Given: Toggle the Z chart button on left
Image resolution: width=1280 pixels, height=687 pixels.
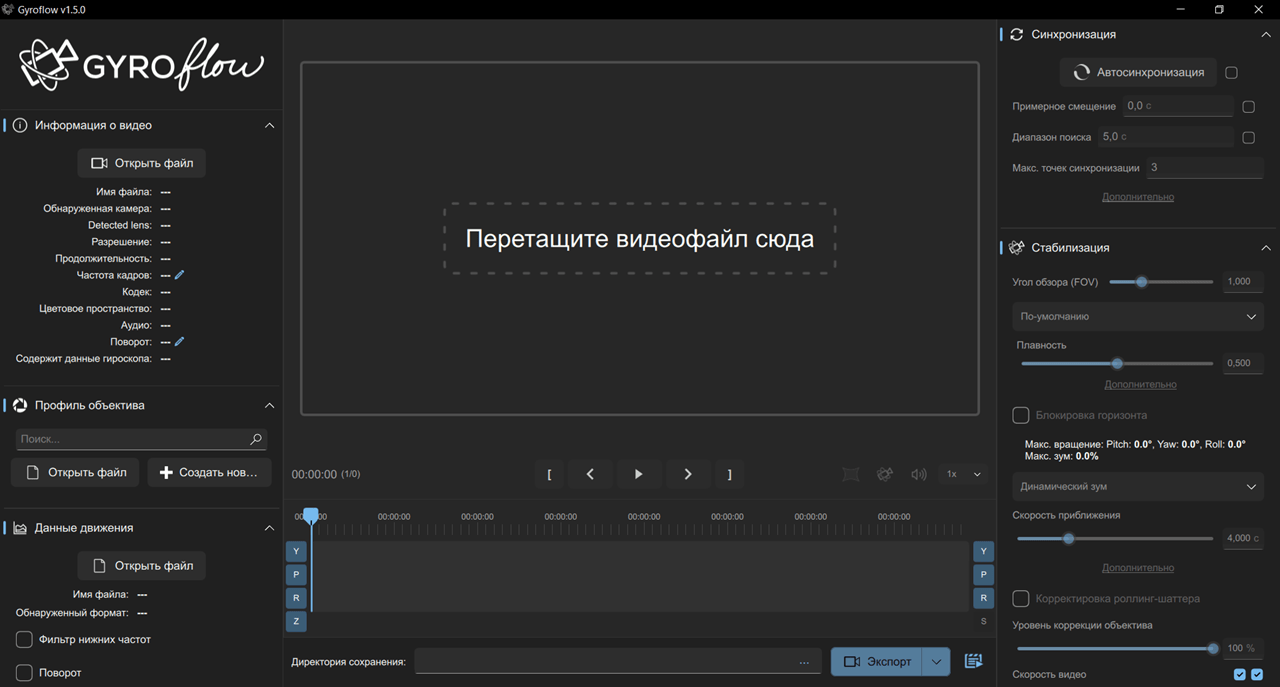Looking at the screenshot, I should coord(296,621).
